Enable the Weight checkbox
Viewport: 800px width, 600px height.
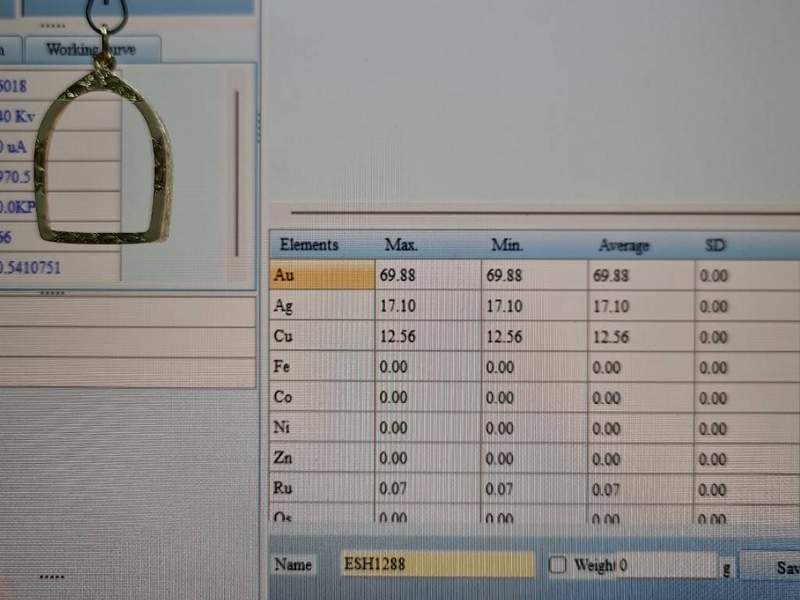[x=558, y=565]
